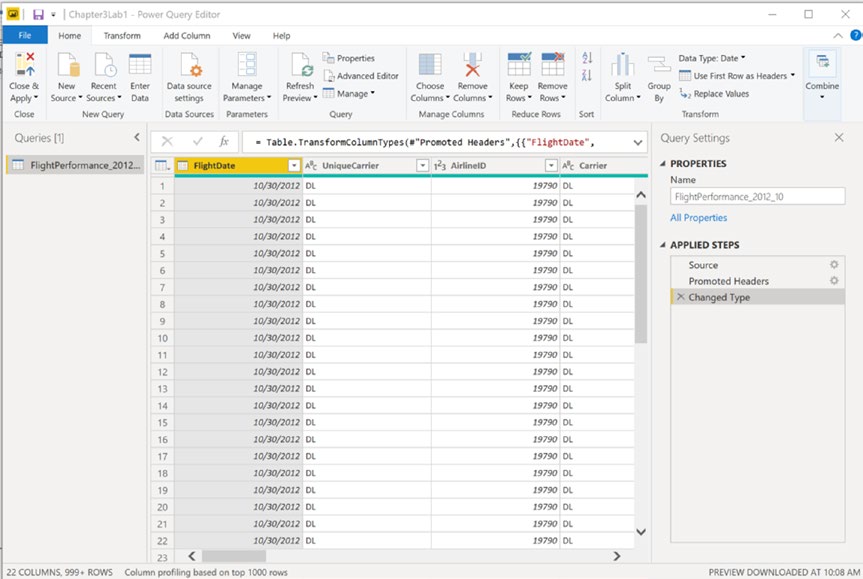Click the Keep Rows icon
Viewport: 863px width, 579px height.
(519, 64)
